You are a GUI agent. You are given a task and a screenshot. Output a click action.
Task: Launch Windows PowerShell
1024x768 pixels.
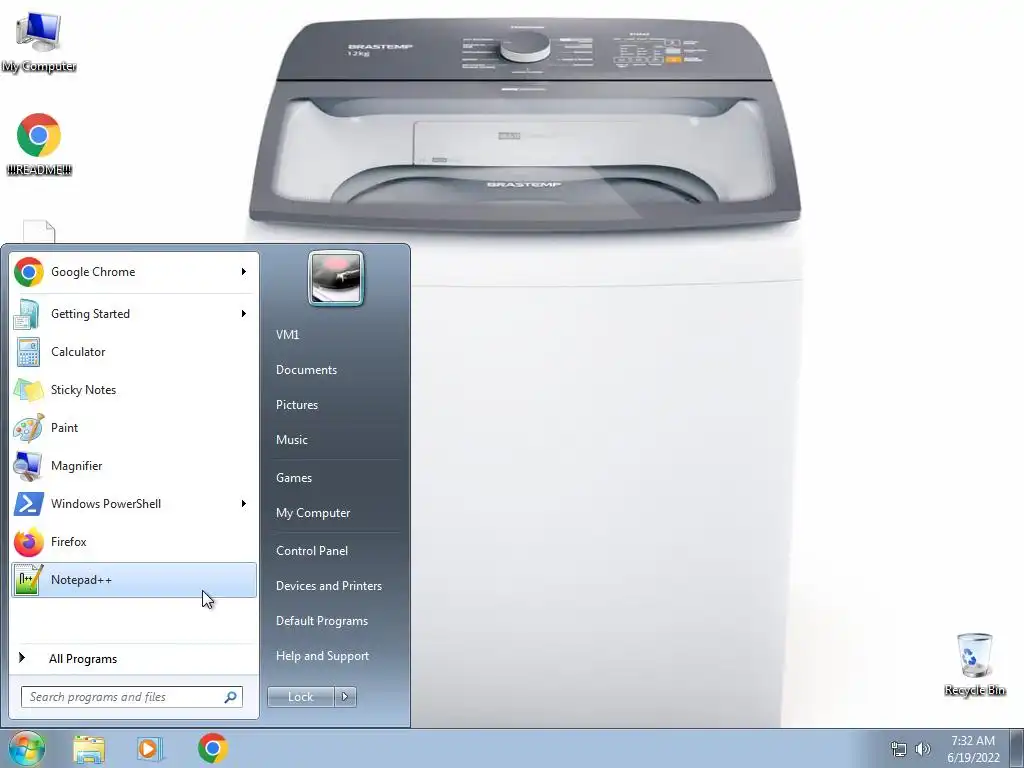pyautogui.click(x=134, y=504)
